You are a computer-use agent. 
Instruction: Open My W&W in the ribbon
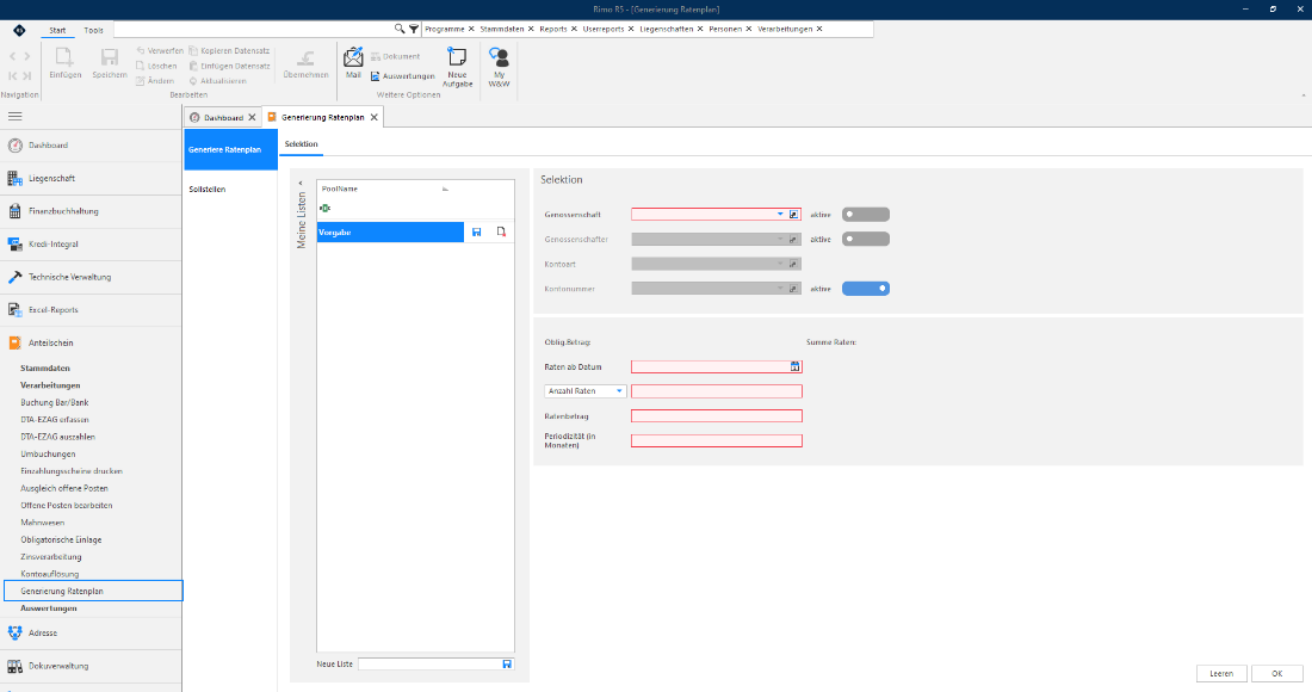point(499,67)
